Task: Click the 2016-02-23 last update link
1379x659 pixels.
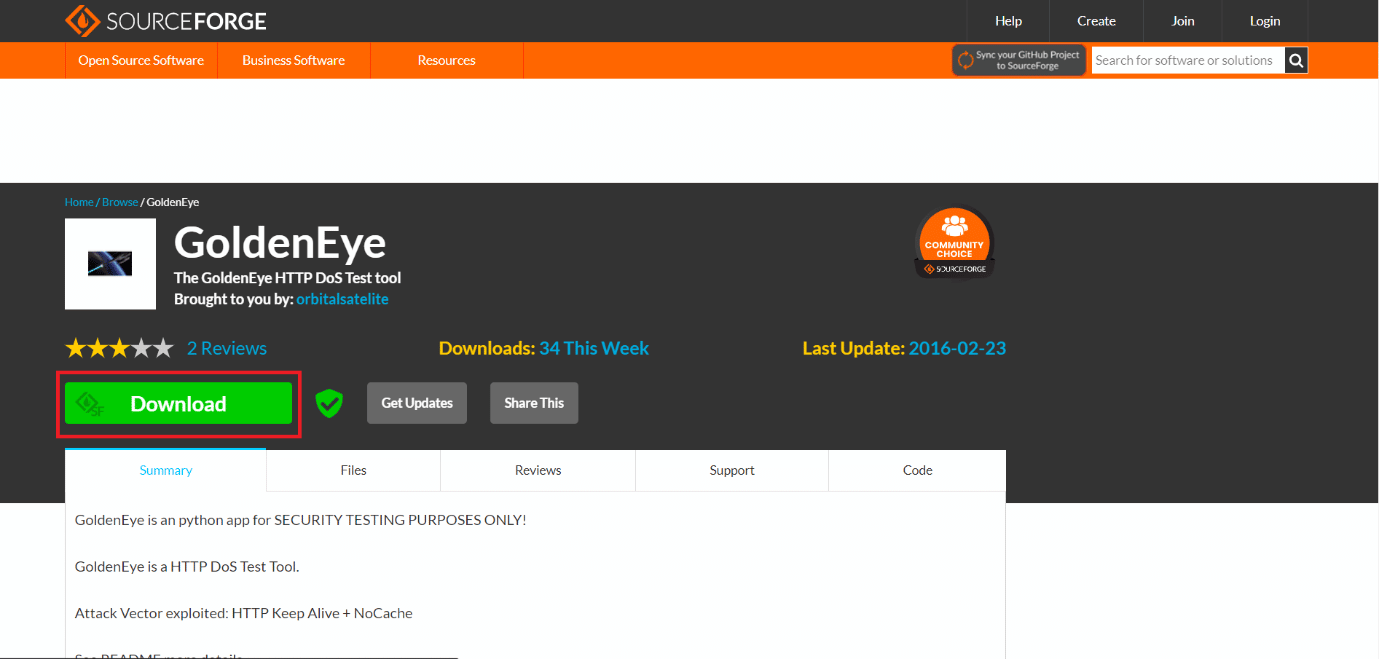Action: point(957,348)
